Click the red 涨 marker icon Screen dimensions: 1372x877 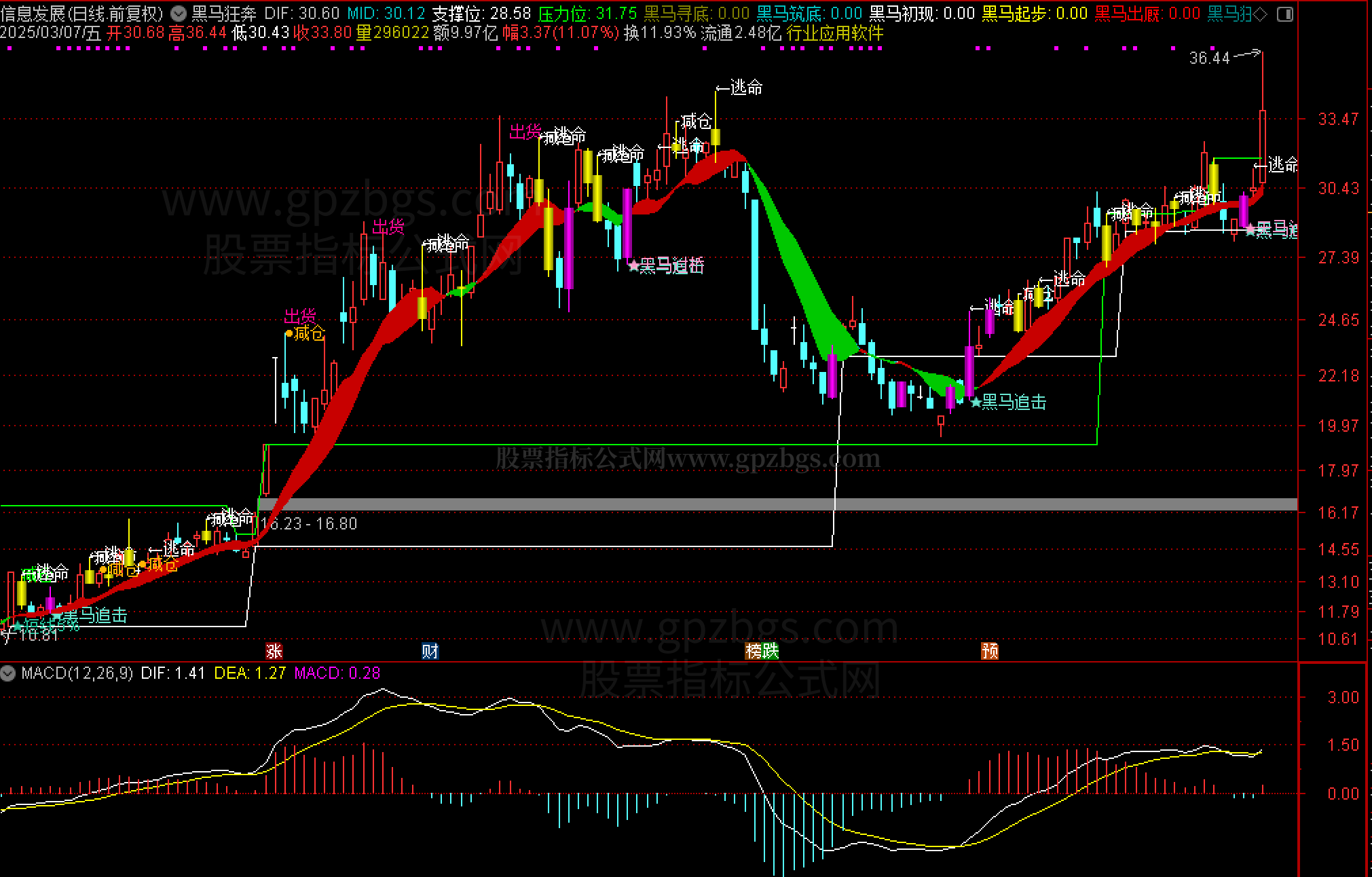coord(274,651)
